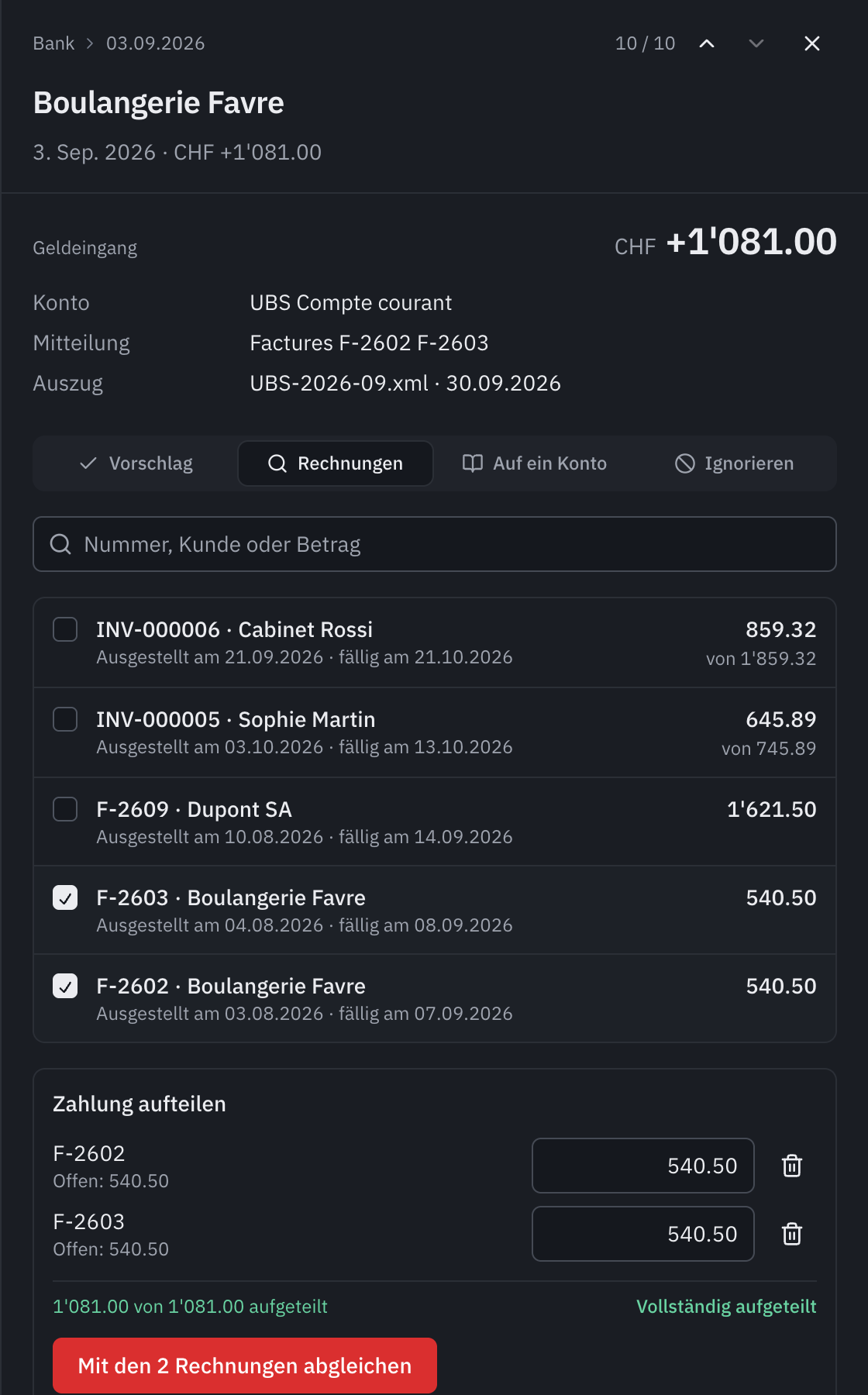Image resolution: width=868 pixels, height=1395 pixels.
Task: Open the Bank breadcrumb link
Action: click(x=53, y=43)
